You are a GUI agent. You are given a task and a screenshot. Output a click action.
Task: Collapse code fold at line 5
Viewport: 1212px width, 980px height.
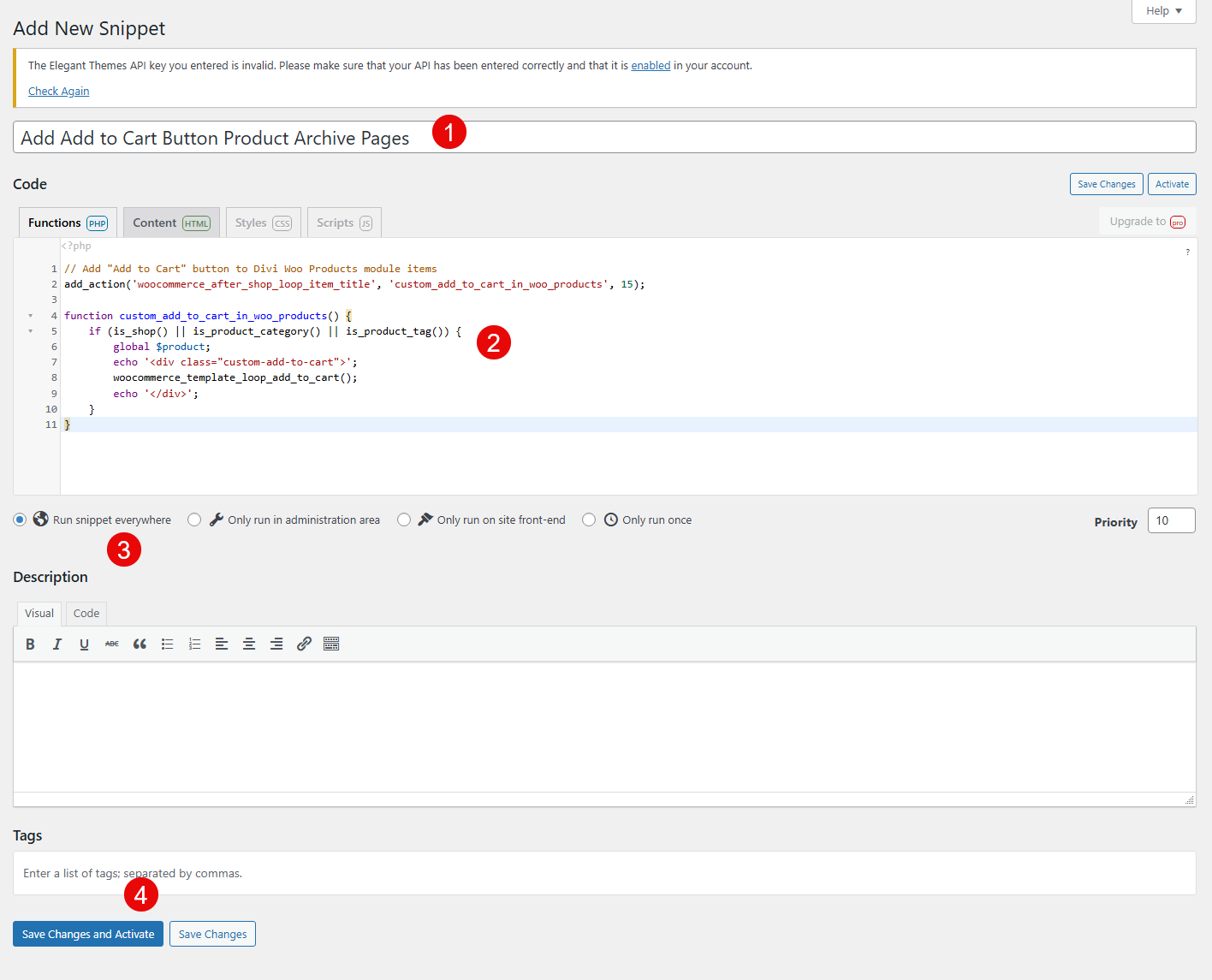click(x=31, y=331)
